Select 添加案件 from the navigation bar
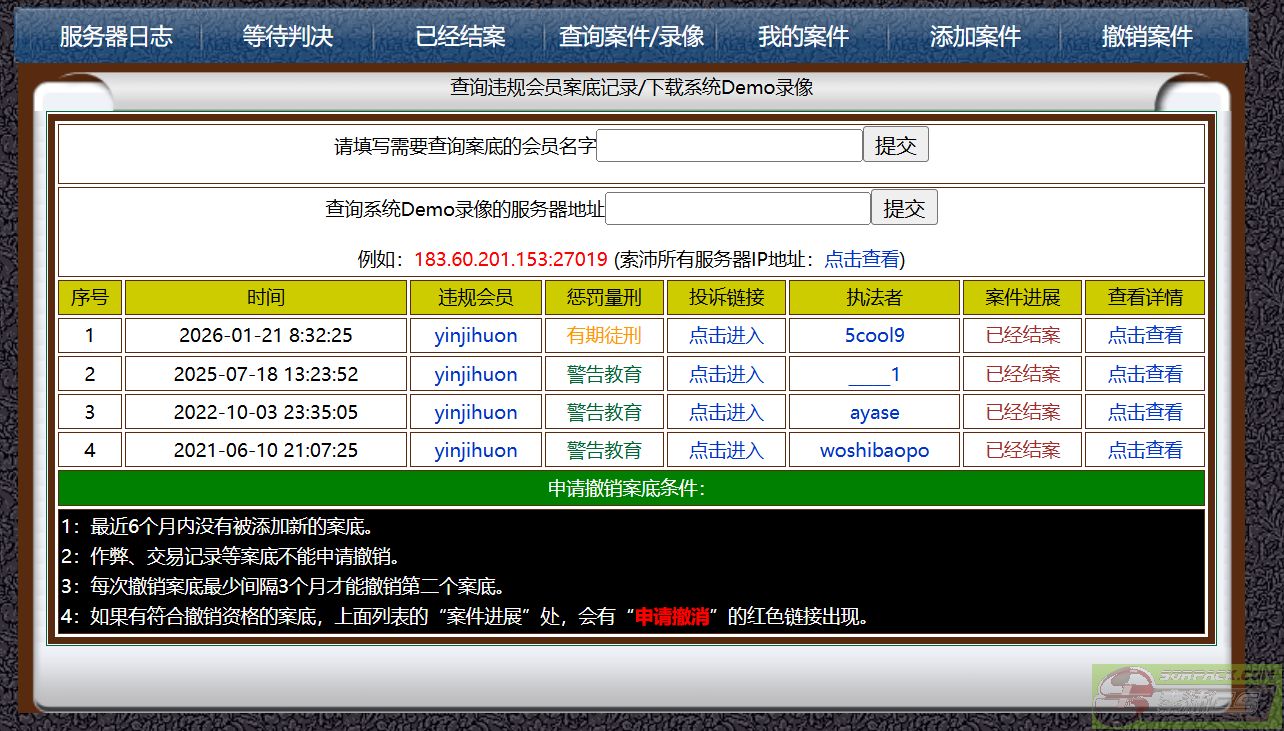1284x731 pixels. click(x=975, y=37)
